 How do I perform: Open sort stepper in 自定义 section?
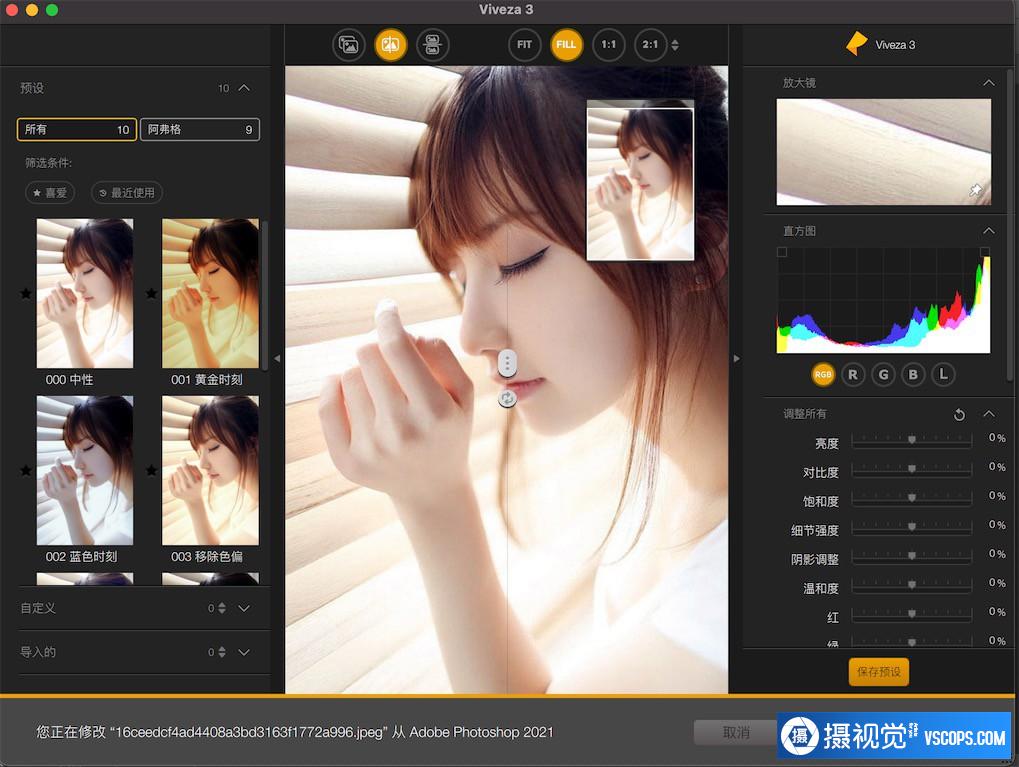coord(222,608)
